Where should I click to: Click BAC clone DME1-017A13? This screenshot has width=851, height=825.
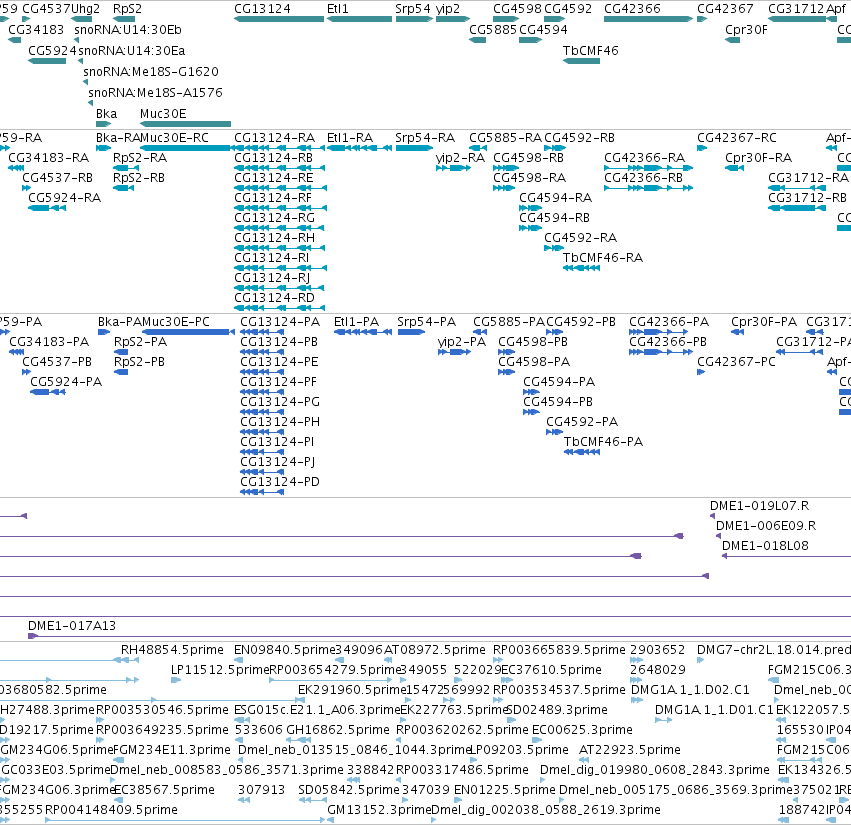tap(72, 626)
